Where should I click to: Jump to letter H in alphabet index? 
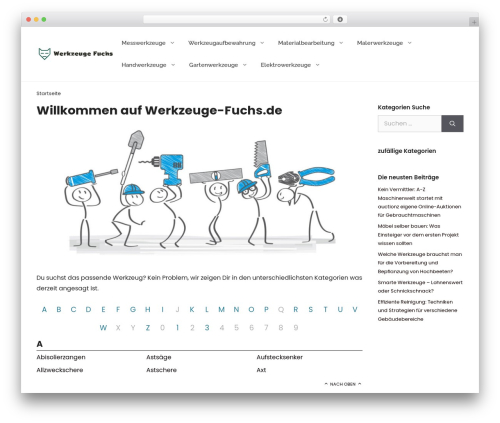(148, 310)
